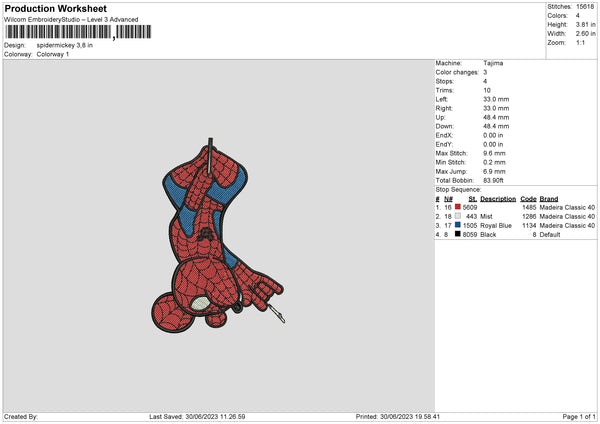Viewport: 600px width, 424px height.
Task: Click the 'Created By:' footer label
Action: click(21, 416)
